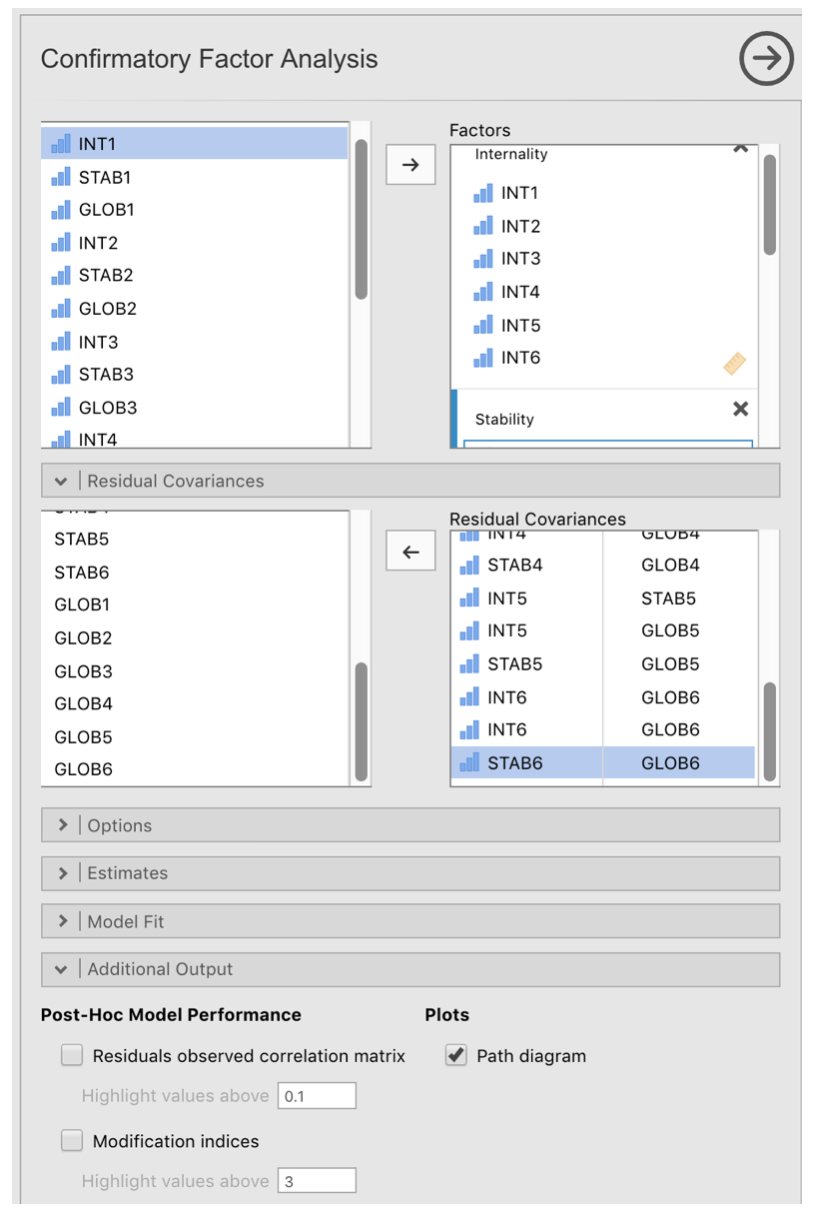
Task: Click the right arrow to assign variable to Factors
Action: tap(410, 166)
